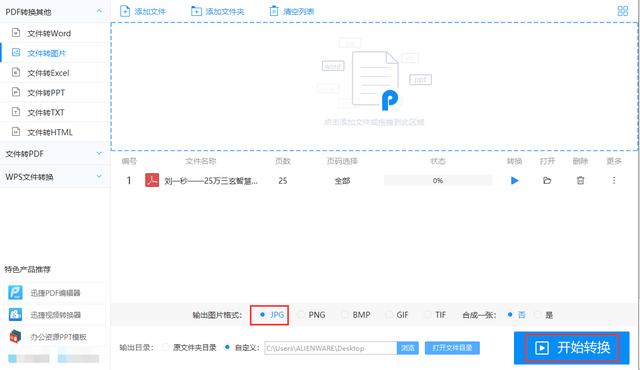Open the 迅捷PDF编辑器 product link
The height and width of the screenshot is (370, 640).
(56, 293)
